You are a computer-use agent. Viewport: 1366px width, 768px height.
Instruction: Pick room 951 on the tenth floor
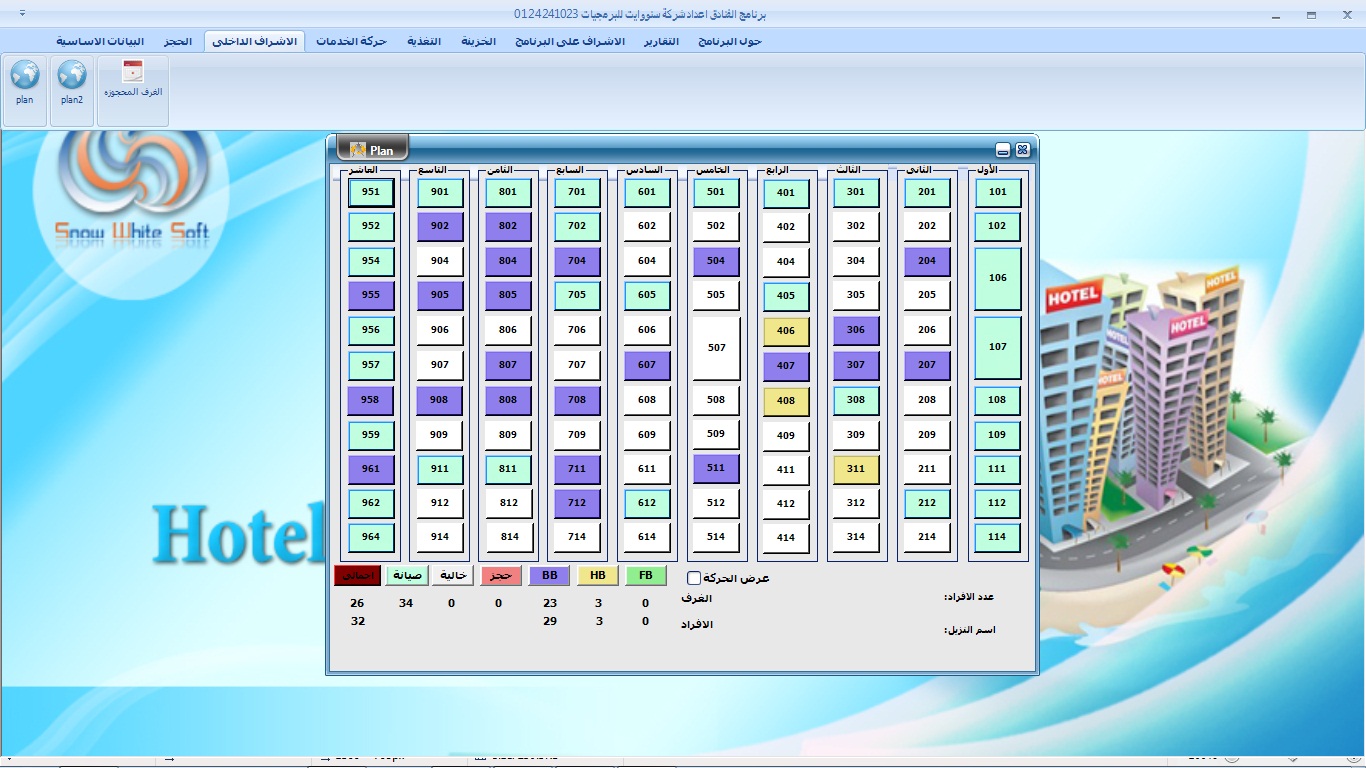point(371,192)
